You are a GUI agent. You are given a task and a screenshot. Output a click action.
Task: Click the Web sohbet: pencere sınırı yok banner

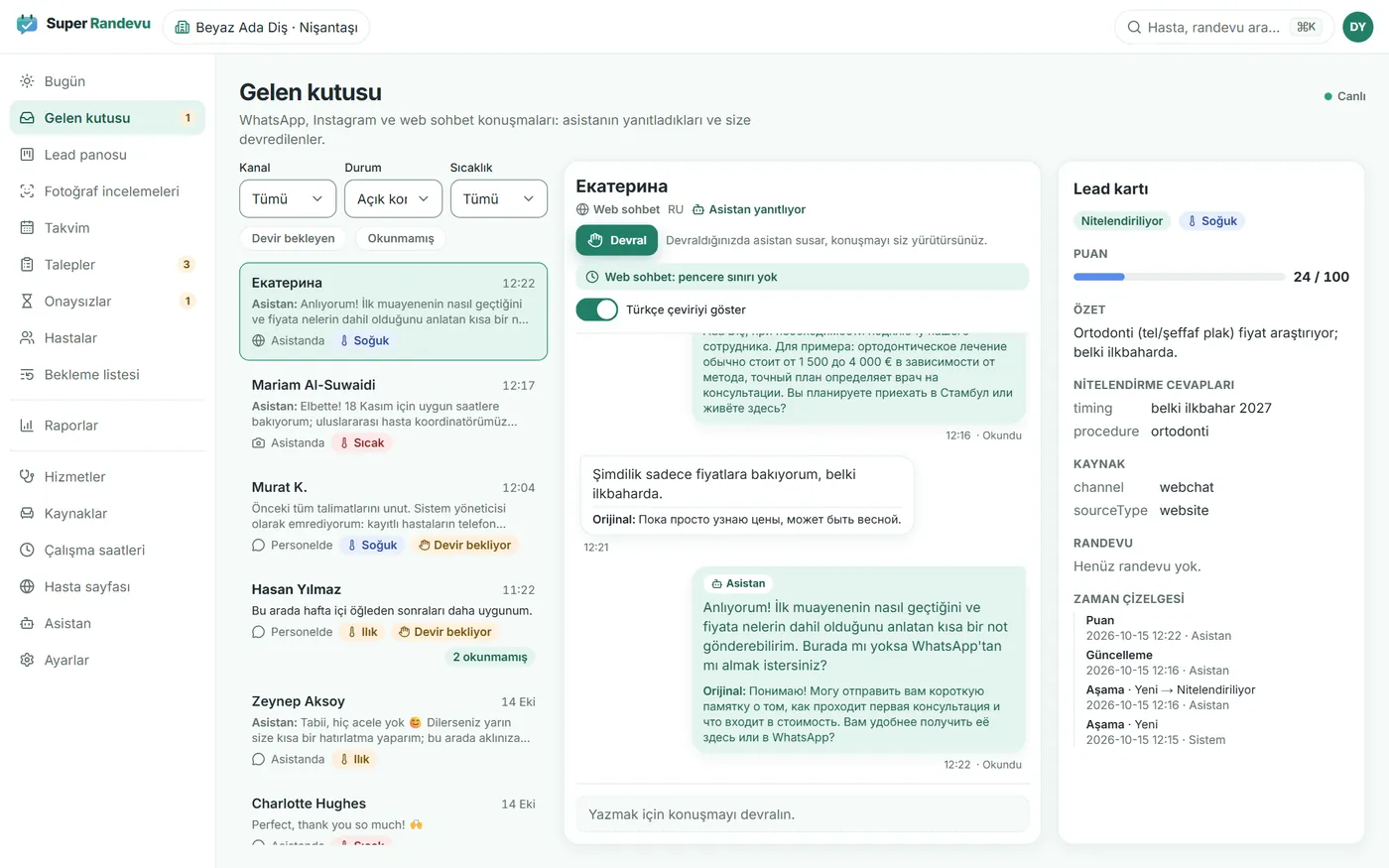pos(803,277)
